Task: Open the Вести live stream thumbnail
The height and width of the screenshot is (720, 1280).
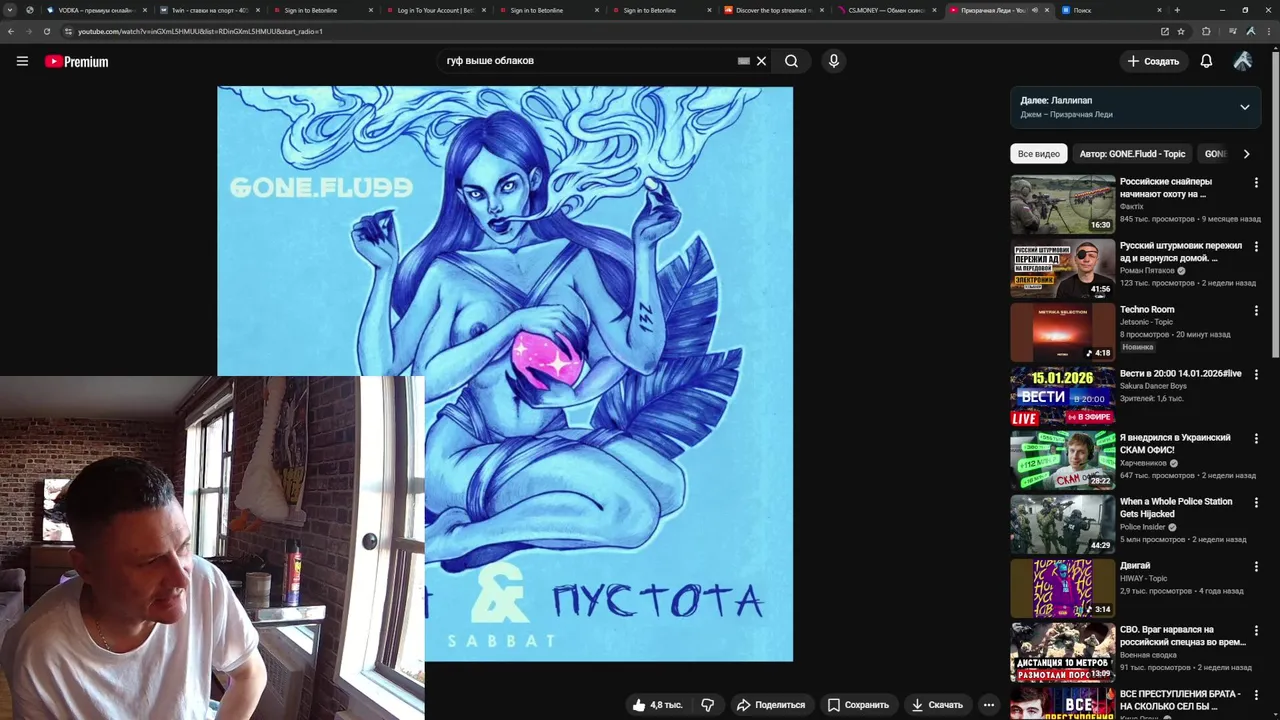Action: pyautogui.click(x=1062, y=396)
